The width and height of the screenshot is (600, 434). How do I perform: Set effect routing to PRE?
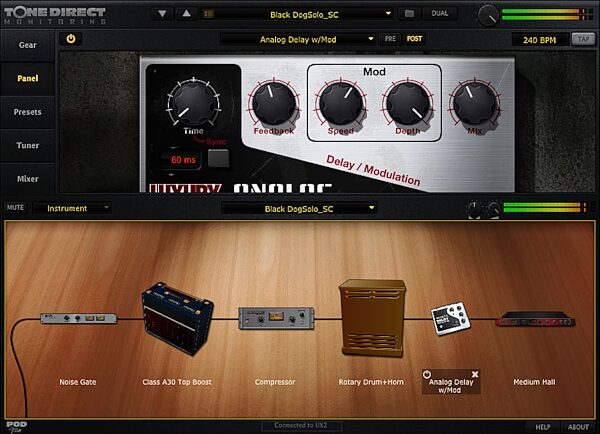click(390, 39)
